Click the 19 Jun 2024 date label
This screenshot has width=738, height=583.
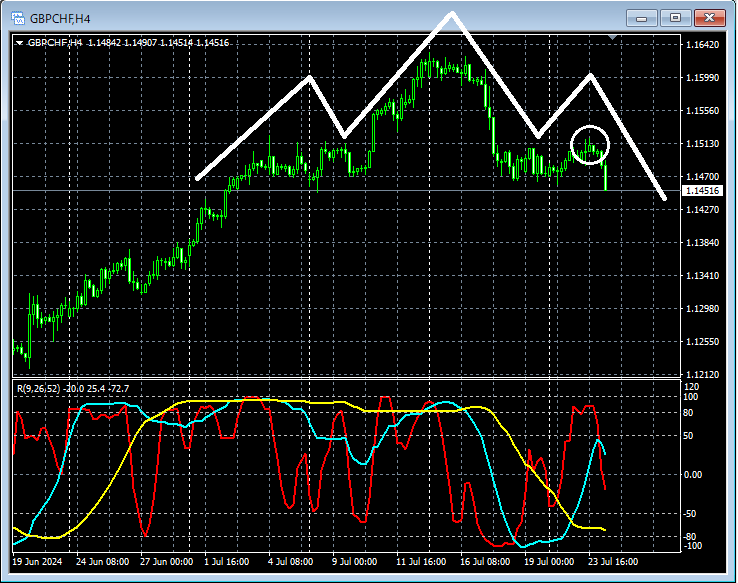tap(36, 562)
